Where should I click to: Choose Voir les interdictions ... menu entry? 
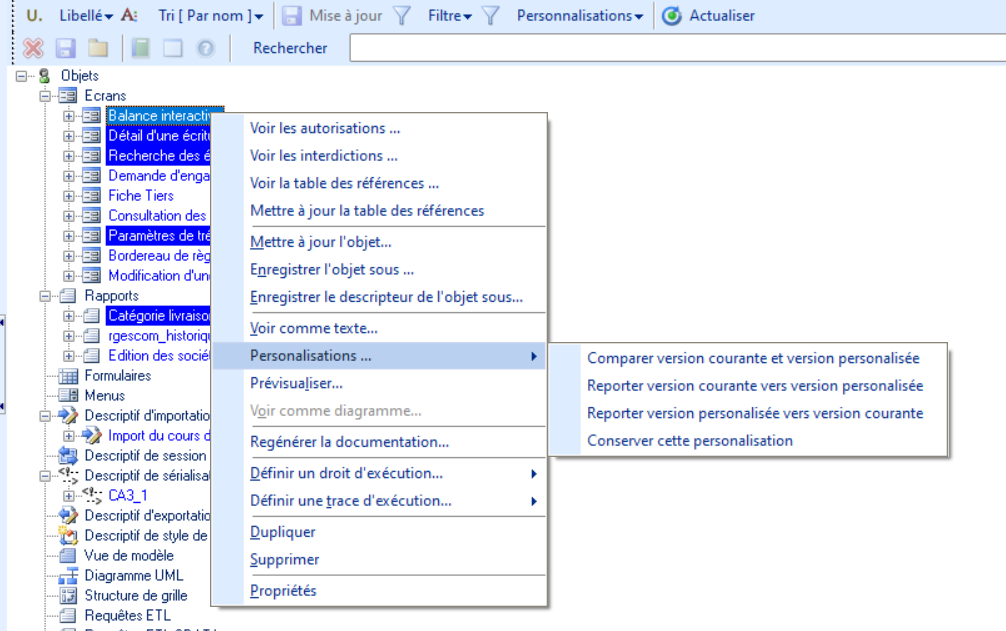[379, 156]
